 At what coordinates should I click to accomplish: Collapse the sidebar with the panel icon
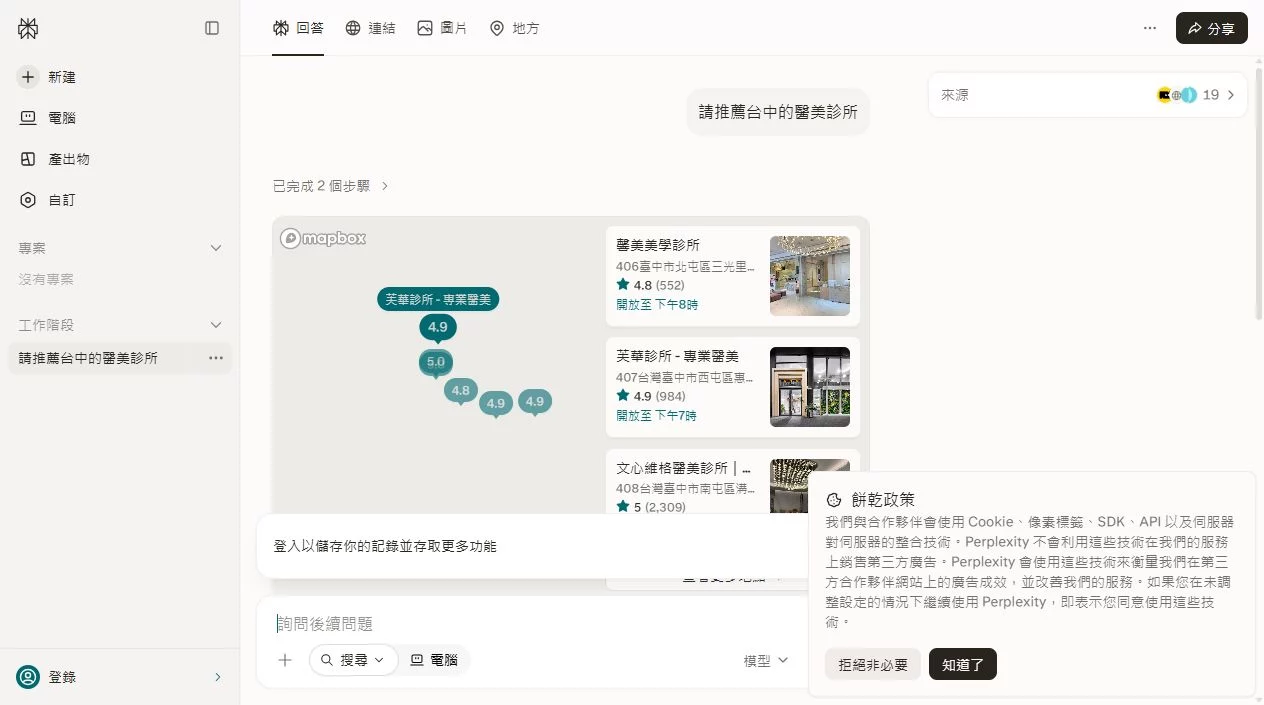[x=212, y=29]
